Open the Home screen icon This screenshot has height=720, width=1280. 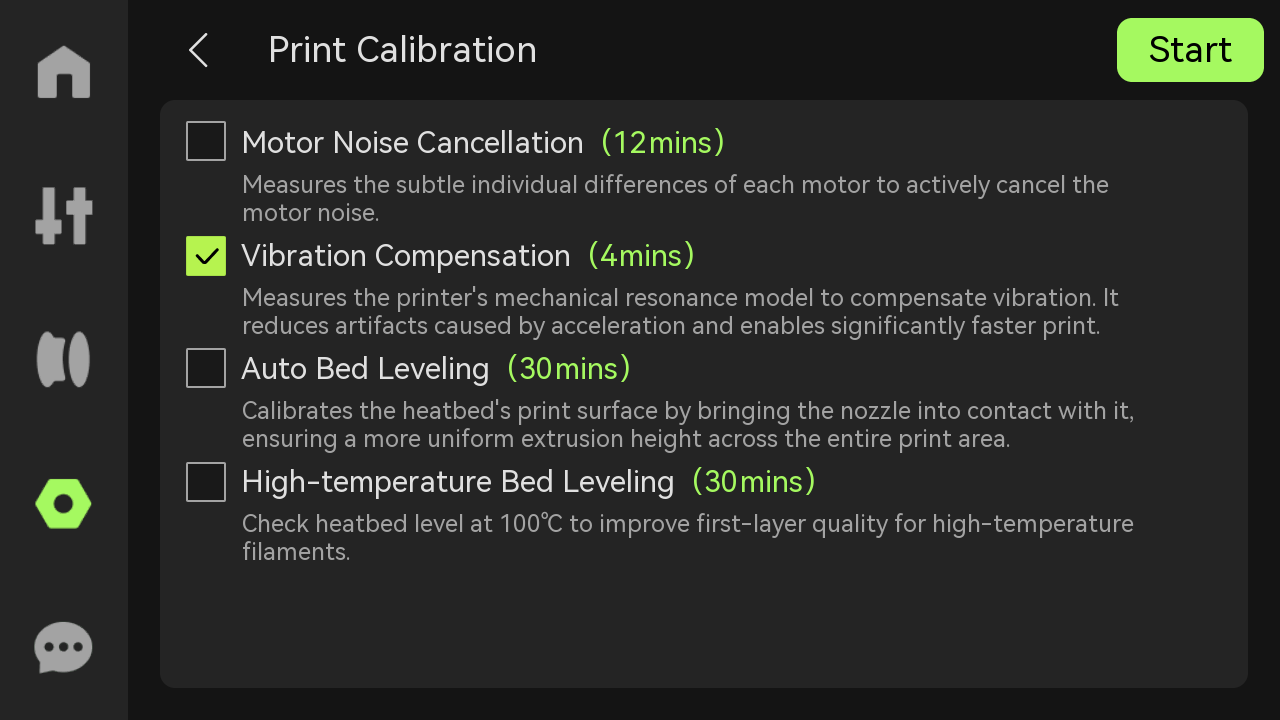pyautogui.click(x=64, y=72)
